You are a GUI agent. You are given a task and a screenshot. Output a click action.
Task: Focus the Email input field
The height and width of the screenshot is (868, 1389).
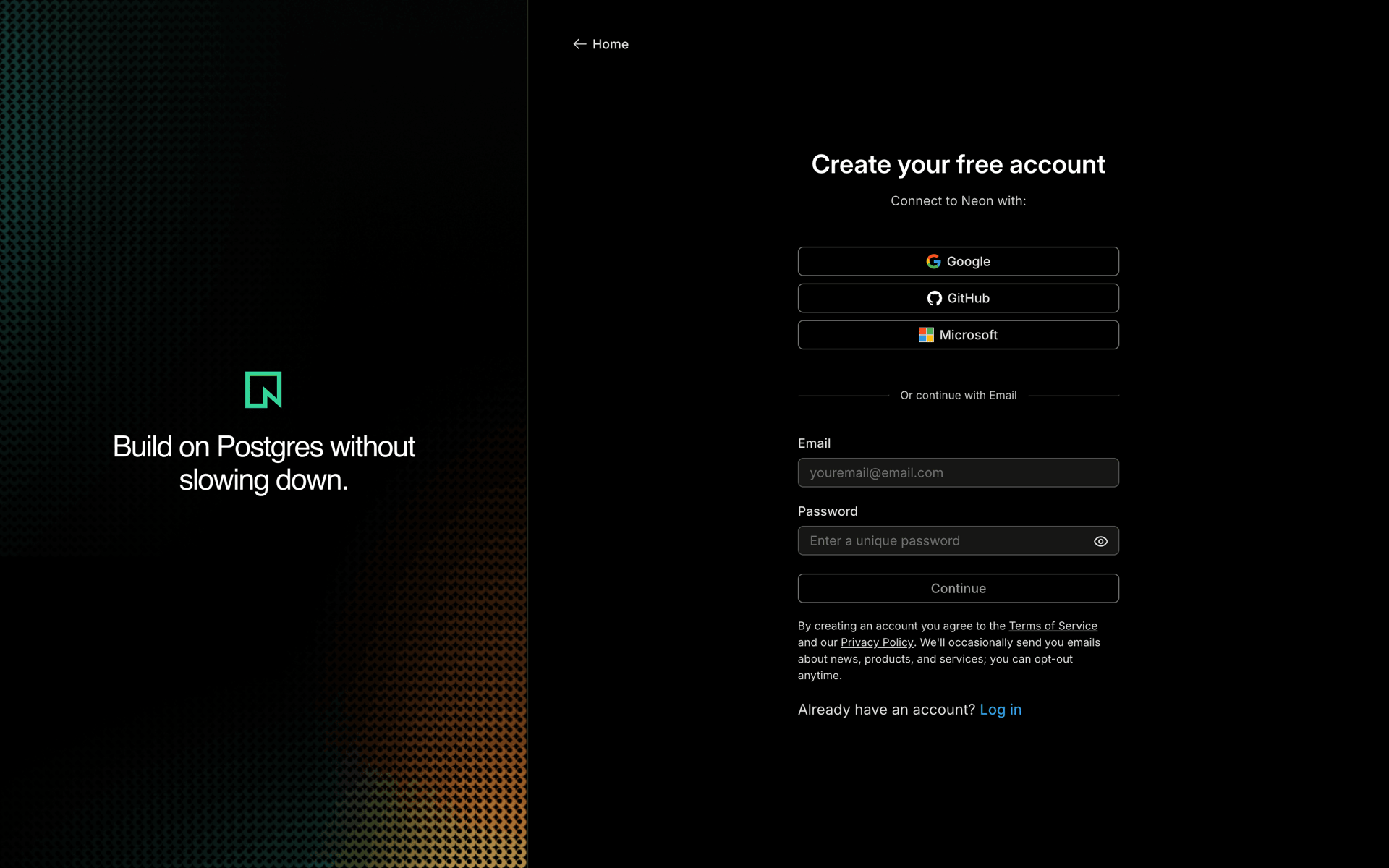[958, 472]
